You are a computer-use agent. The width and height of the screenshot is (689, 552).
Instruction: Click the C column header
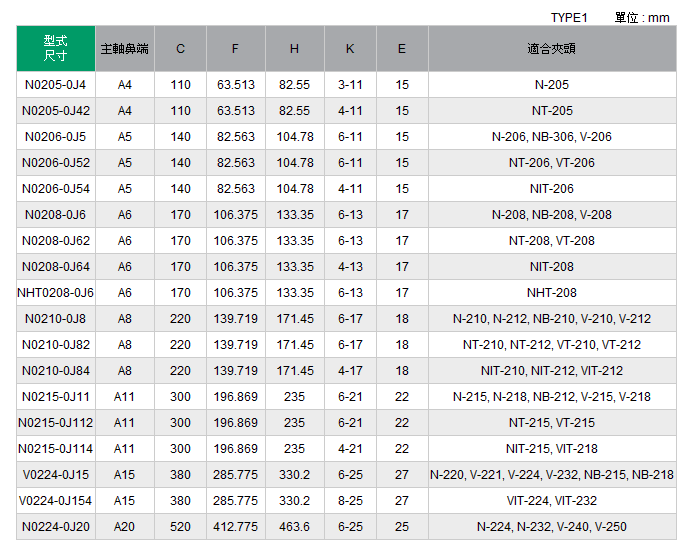point(180,48)
